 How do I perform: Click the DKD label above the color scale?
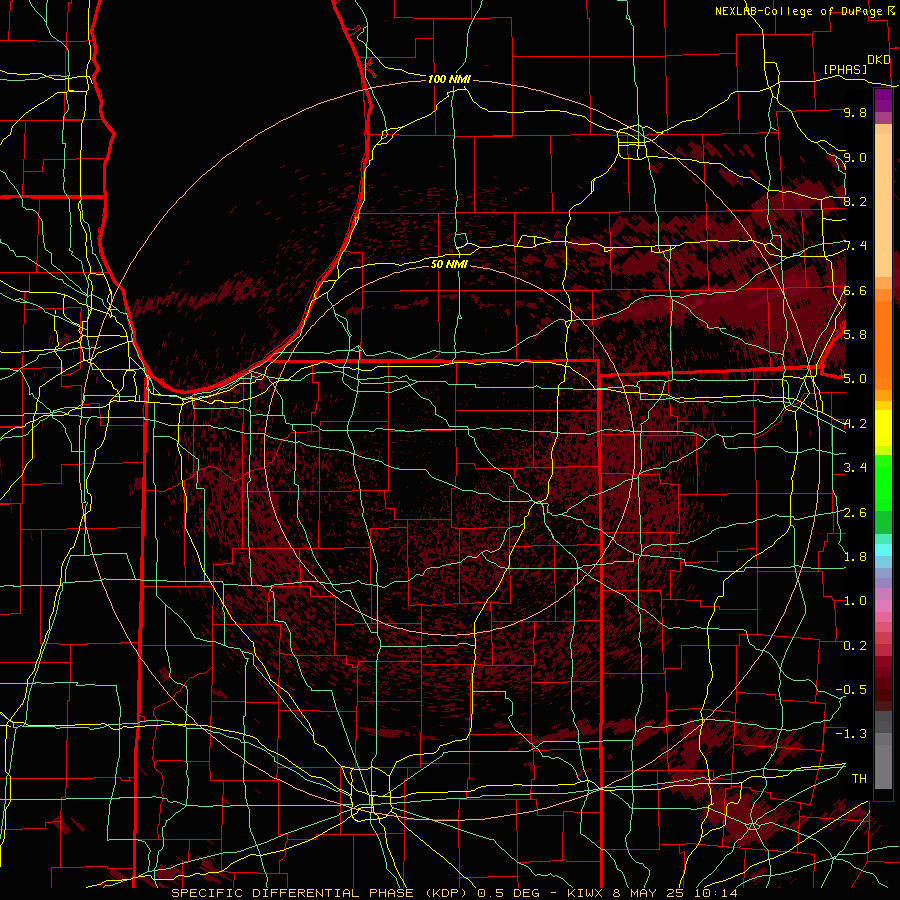[x=878, y=60]
